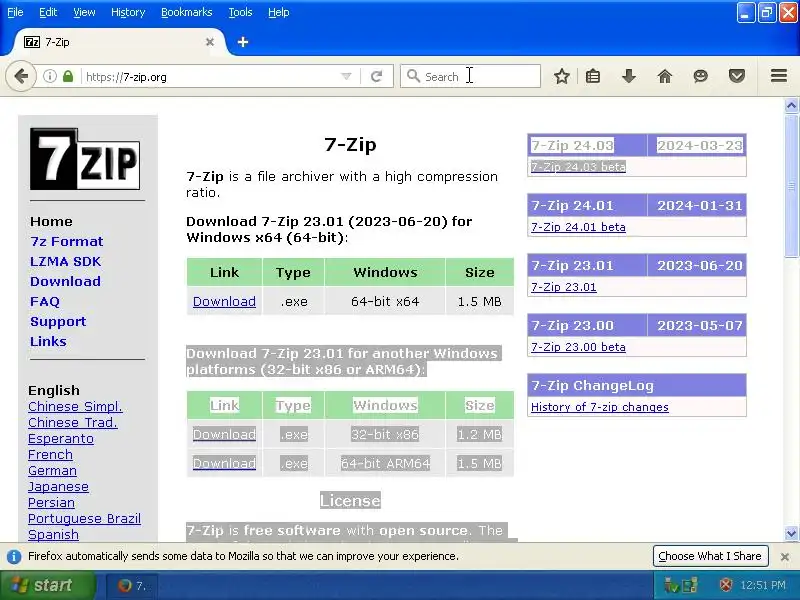Switch language to Japanese
Image resolution: width=800 pixels, height=600 pixels.
pos(58,487)
